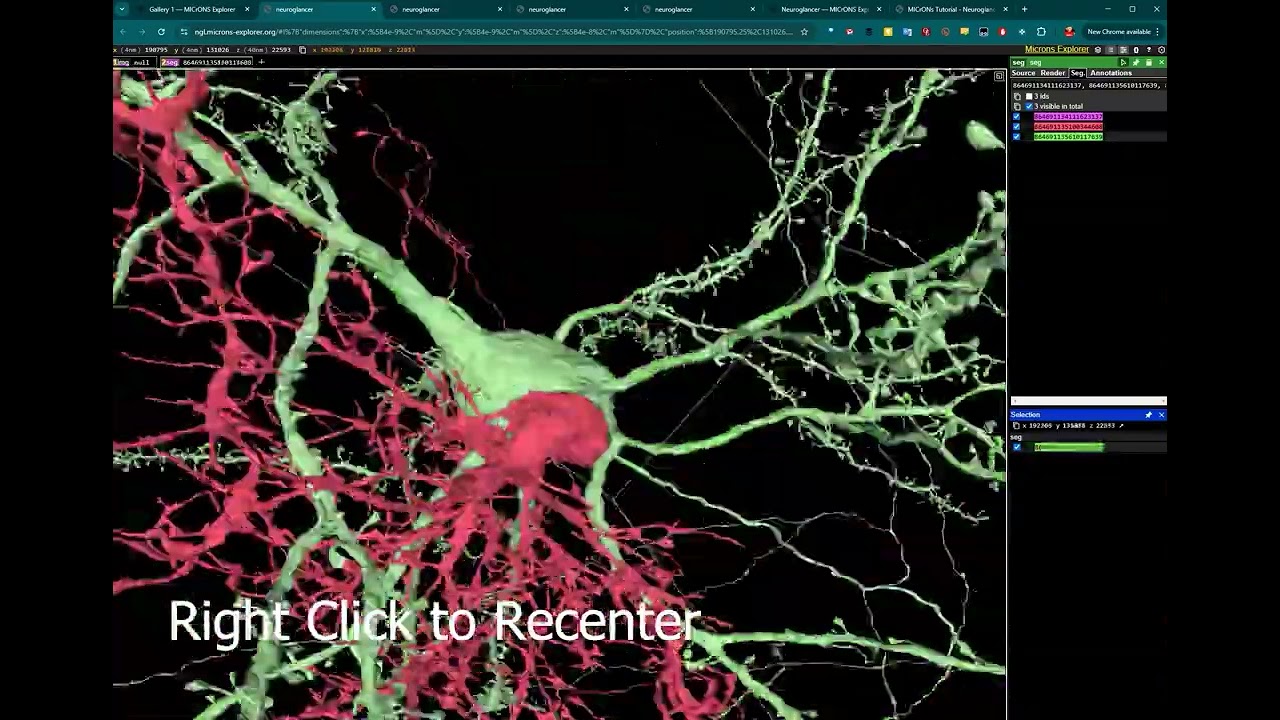Move to selection position arrow icon
The height and width of the screenshot is (720, 1280).
tap(1121, 426)
